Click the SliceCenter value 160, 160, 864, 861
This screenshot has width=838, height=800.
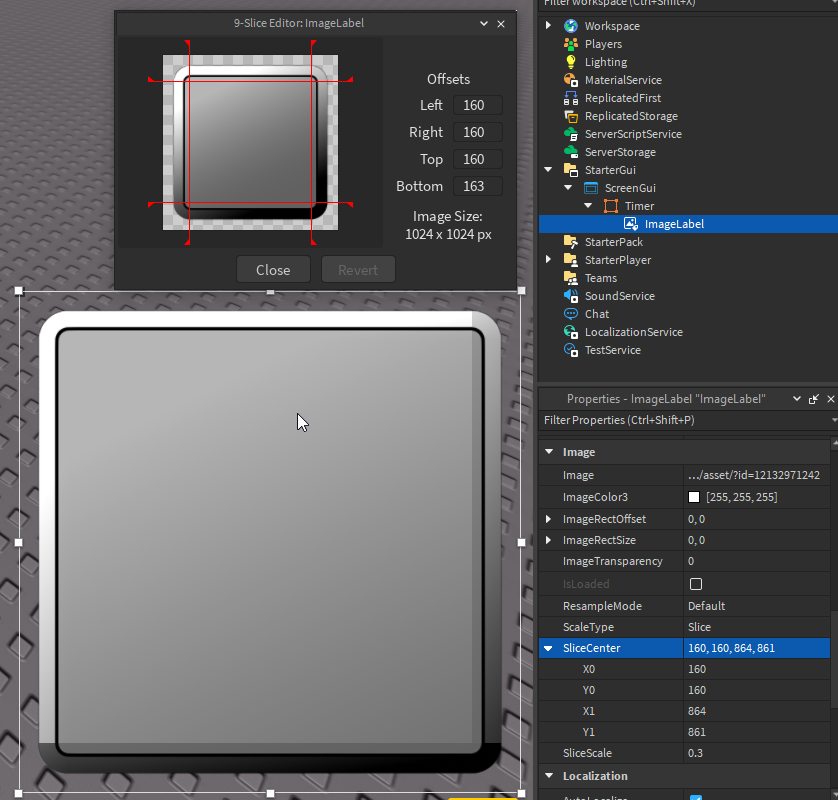(731, 648)
